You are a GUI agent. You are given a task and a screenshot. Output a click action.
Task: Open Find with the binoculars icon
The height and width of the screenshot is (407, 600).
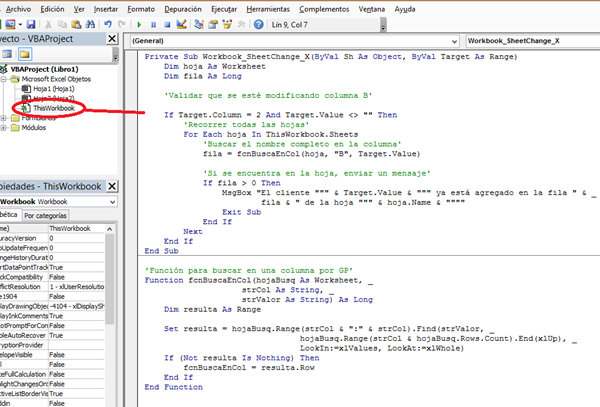pyautogui.click(x=90, y=22)
